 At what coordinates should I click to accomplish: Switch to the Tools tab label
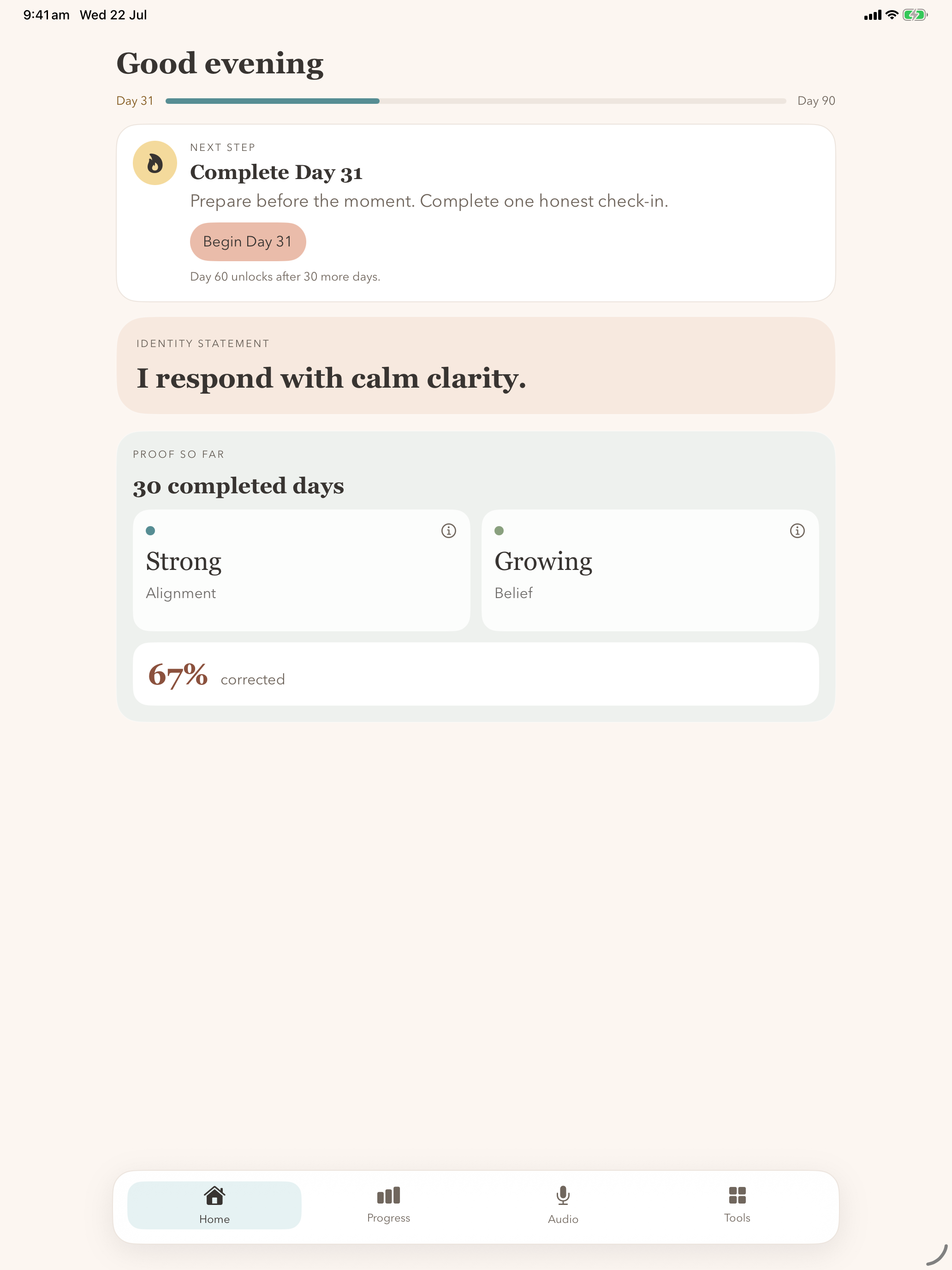click(x=737, y=1218)
